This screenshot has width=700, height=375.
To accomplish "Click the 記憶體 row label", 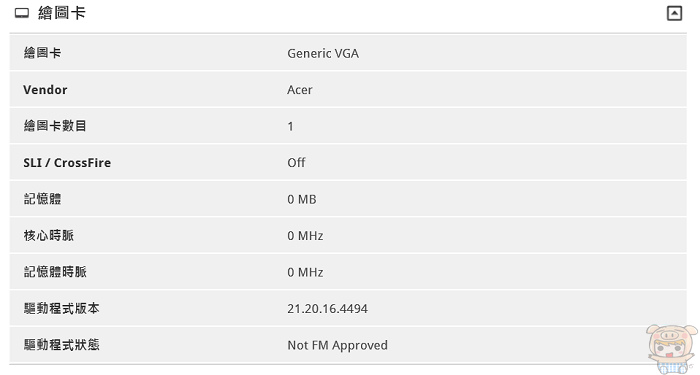I will (42, 199).
